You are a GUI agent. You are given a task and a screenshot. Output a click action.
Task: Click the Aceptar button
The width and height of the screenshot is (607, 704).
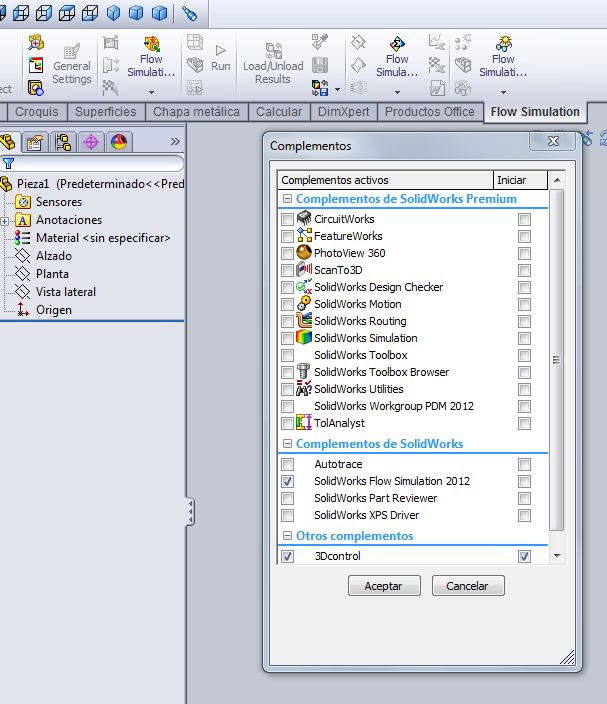pyautogui.click(x=384, y=586)
